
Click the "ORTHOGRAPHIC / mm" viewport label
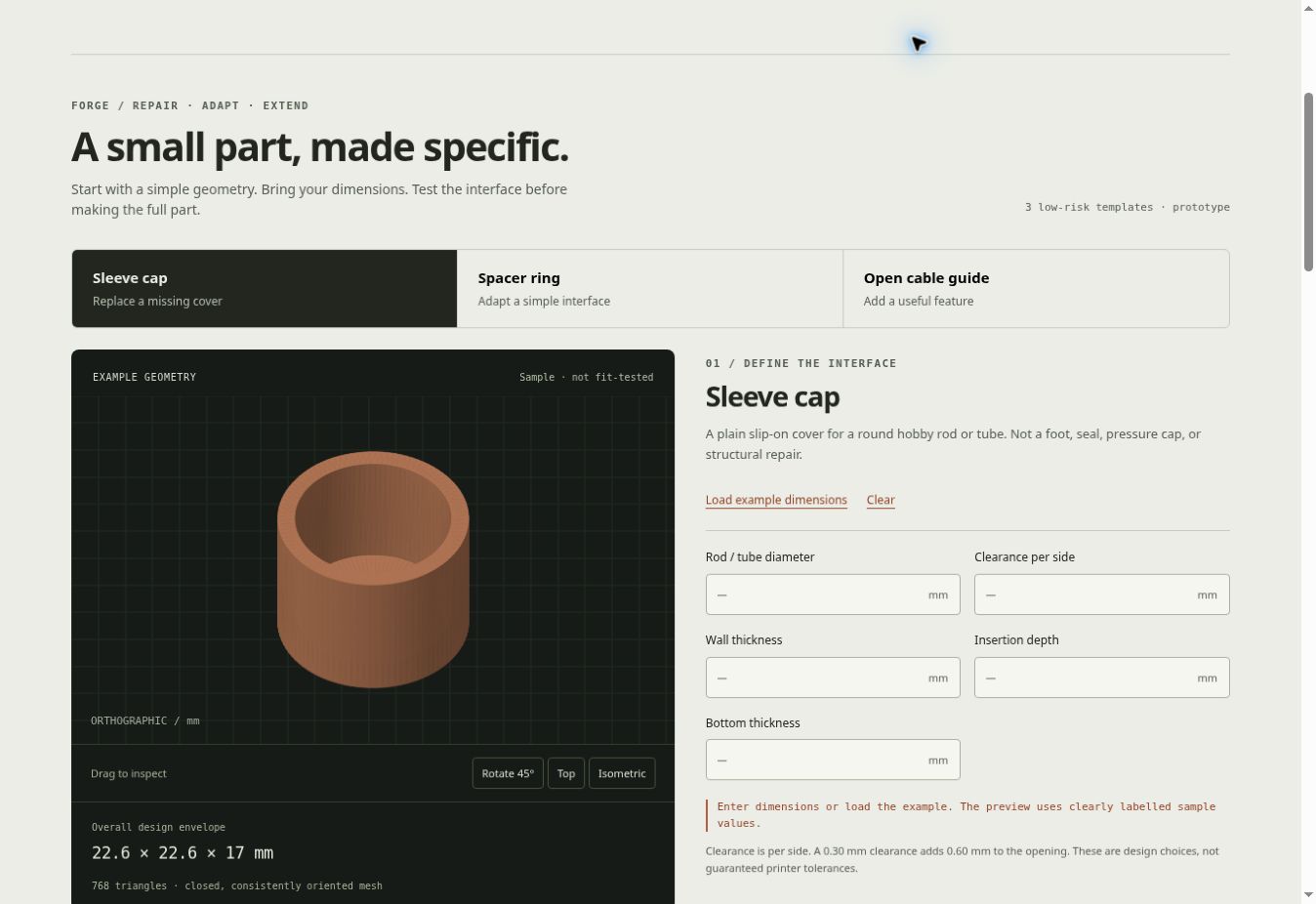click(144, 720)
